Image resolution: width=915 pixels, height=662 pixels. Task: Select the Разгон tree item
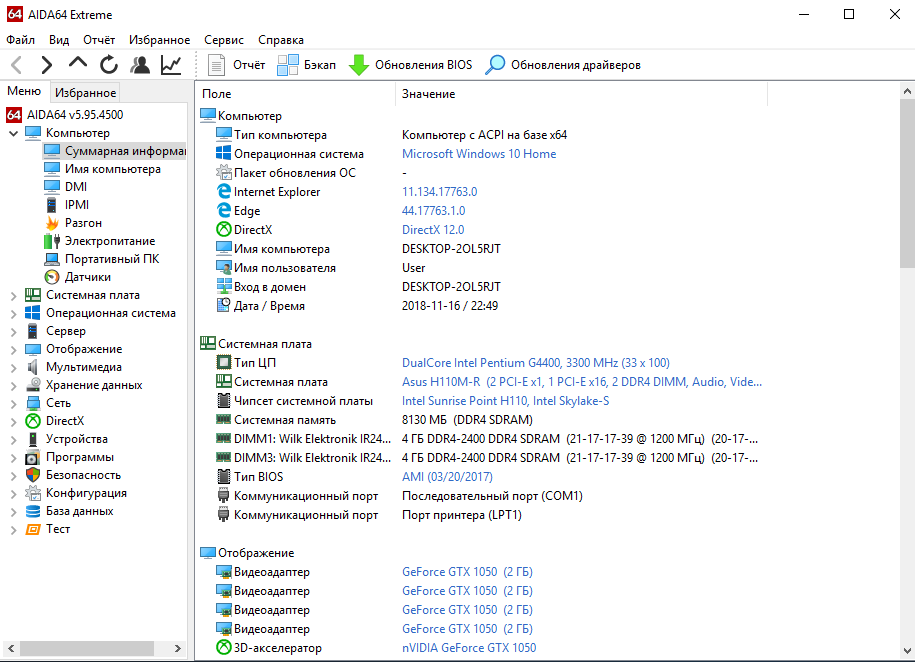[x=73, y=223]
